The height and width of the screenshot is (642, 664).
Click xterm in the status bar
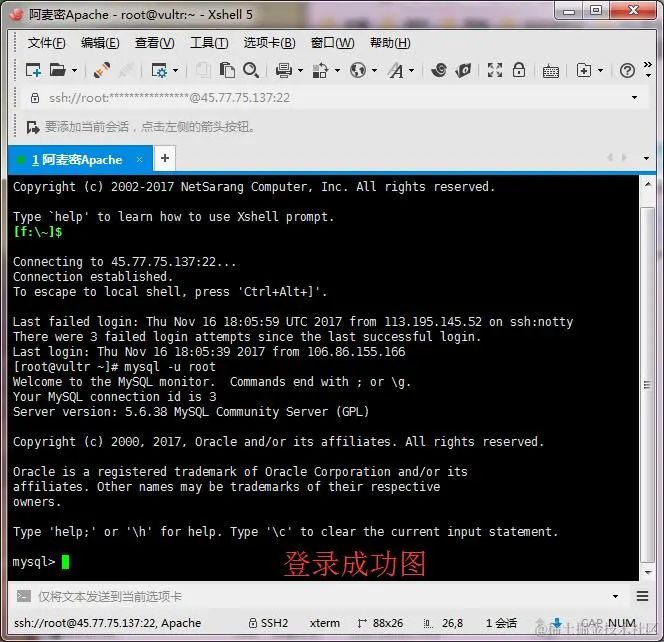324,623
